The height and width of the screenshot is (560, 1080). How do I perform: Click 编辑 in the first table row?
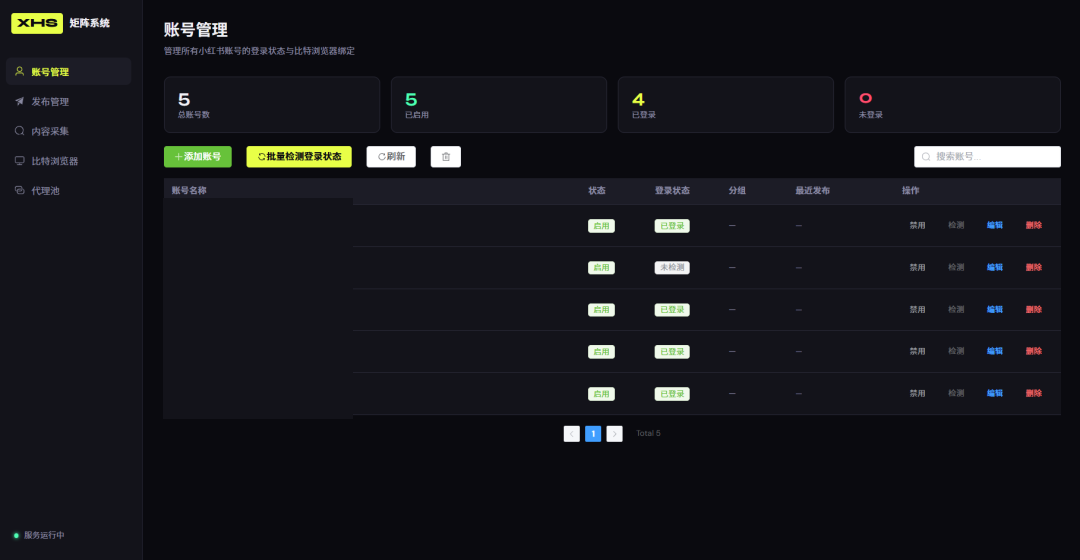pos(995,225)
